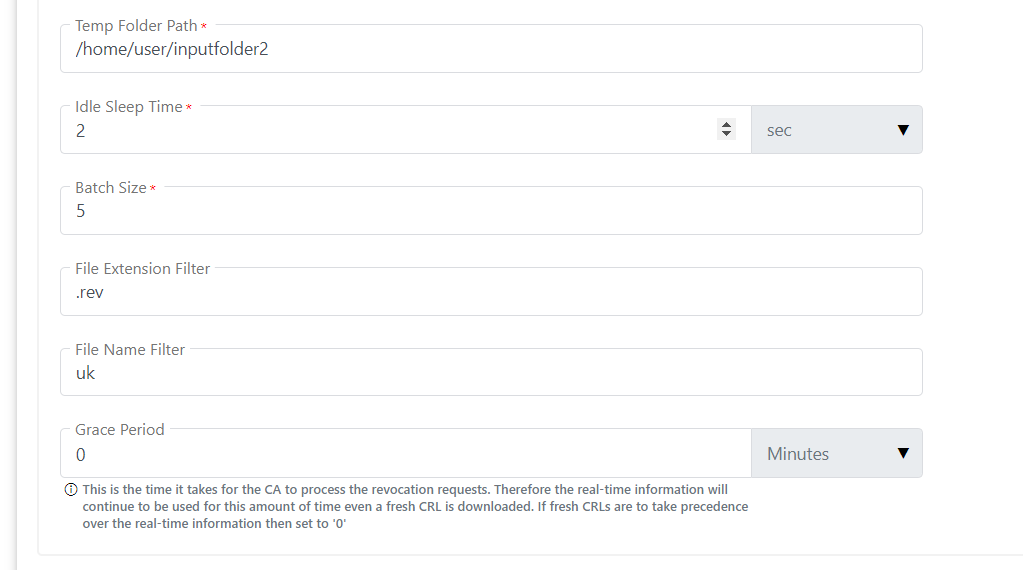Click the arrow on the sec dropdown

(x=903, y=130)
